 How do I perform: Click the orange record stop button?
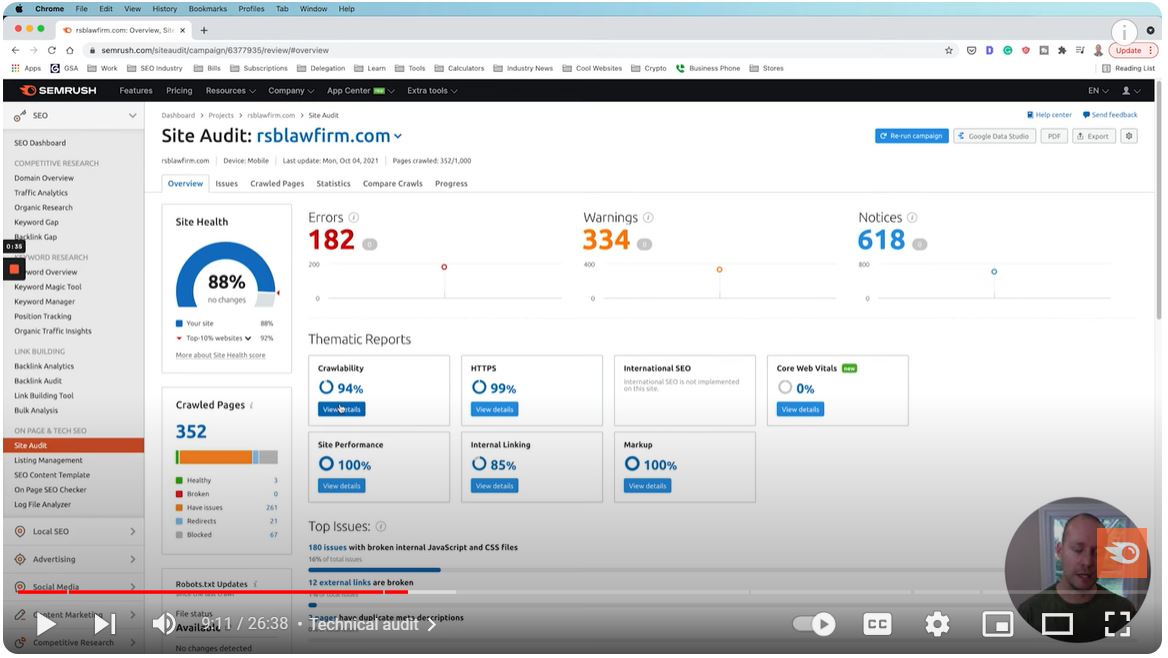[14, 269]
